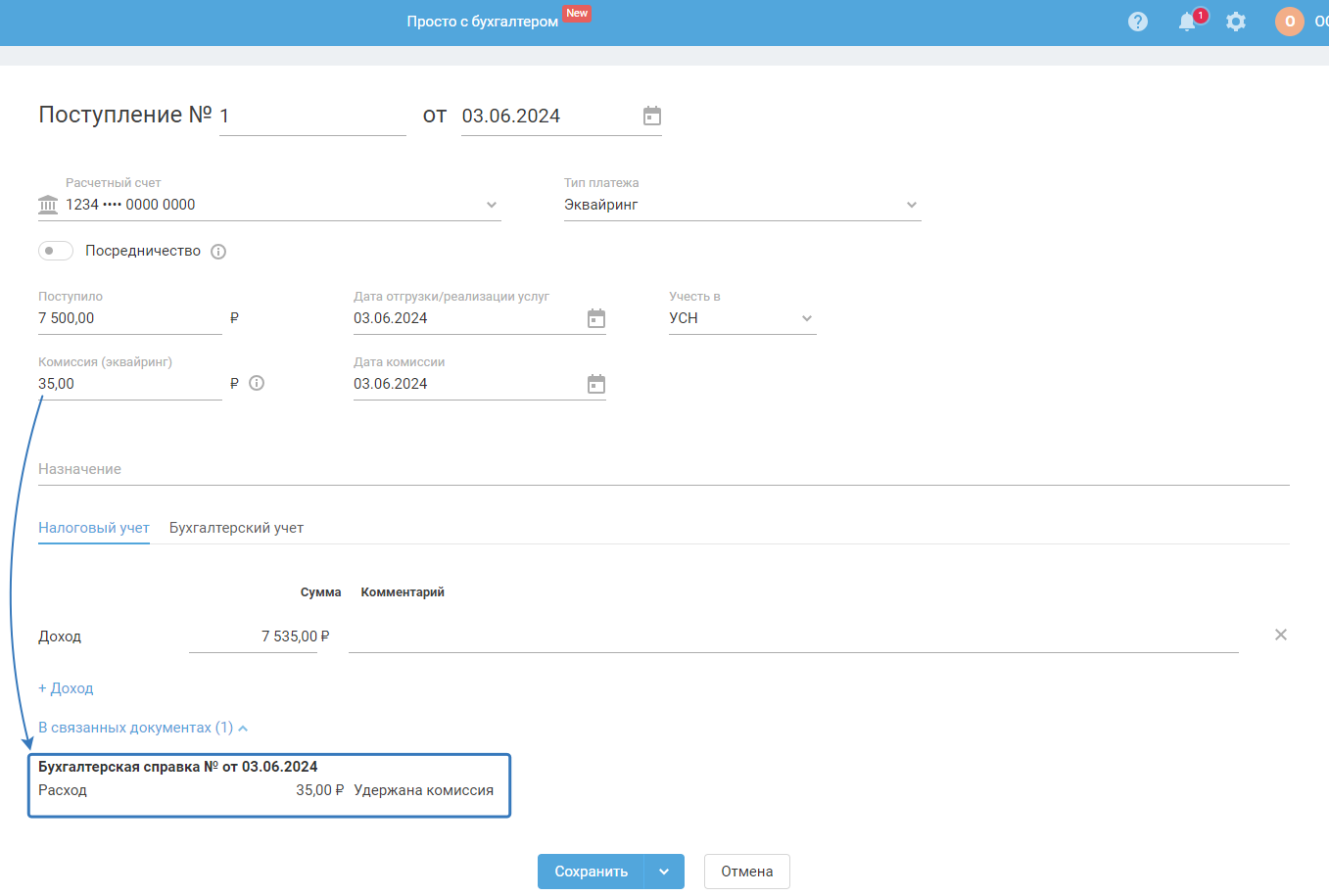
Task: Open the help question mark icon
Action: pos(1137,22)
